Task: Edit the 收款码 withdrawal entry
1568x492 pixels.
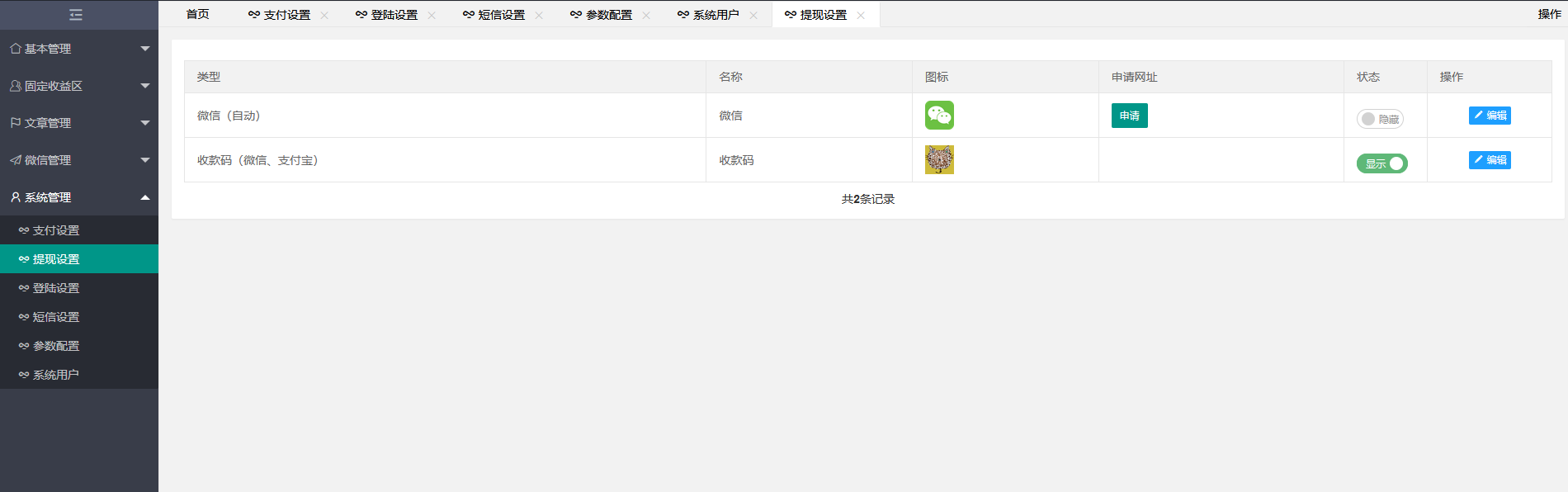Action: pos(1489,160)
